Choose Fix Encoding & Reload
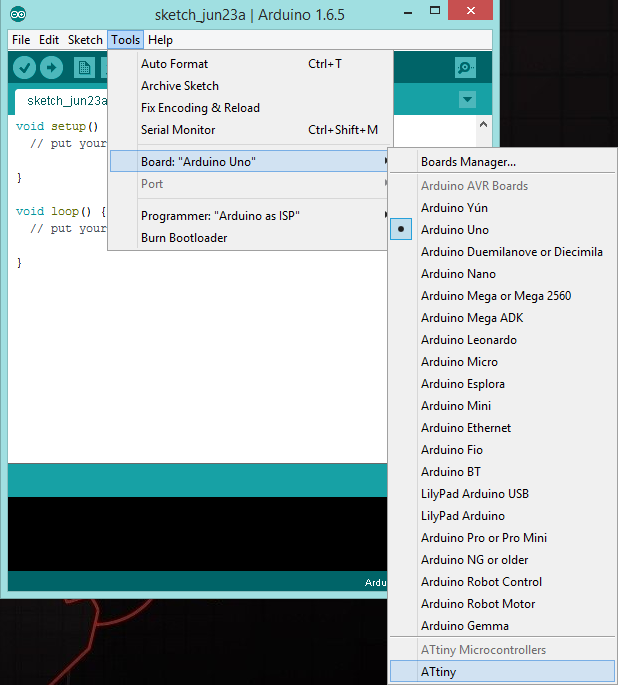This screenshot has width=618, height=685. pos(249,107)
